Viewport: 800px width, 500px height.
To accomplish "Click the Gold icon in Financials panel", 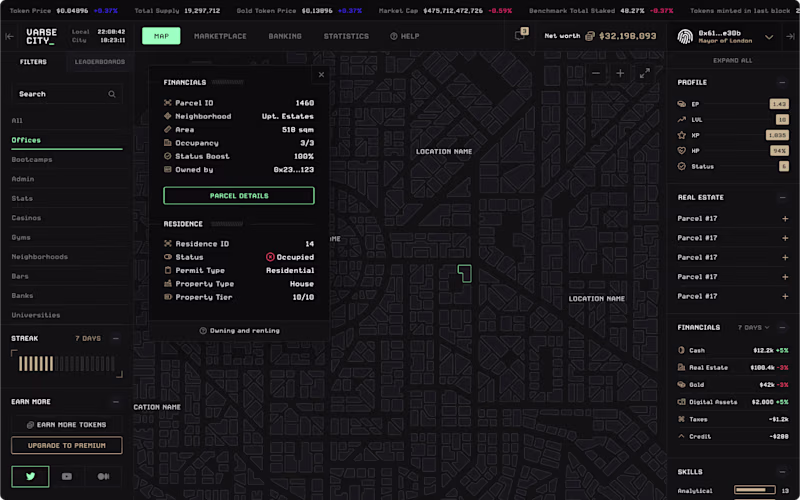I will pyautogui.click(x=681, y=385).
